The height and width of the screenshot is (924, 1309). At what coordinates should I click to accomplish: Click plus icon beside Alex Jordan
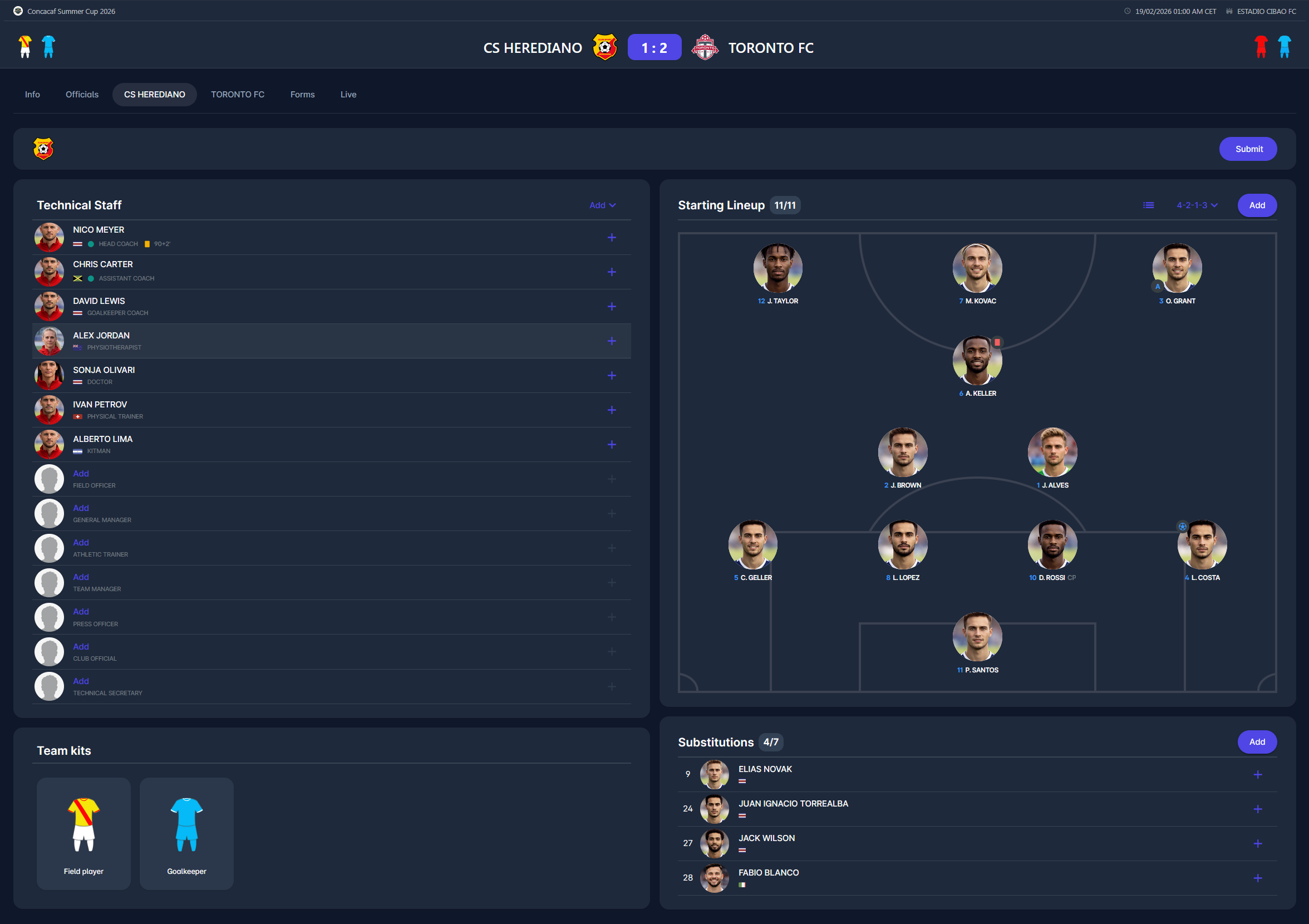point(611,341)
